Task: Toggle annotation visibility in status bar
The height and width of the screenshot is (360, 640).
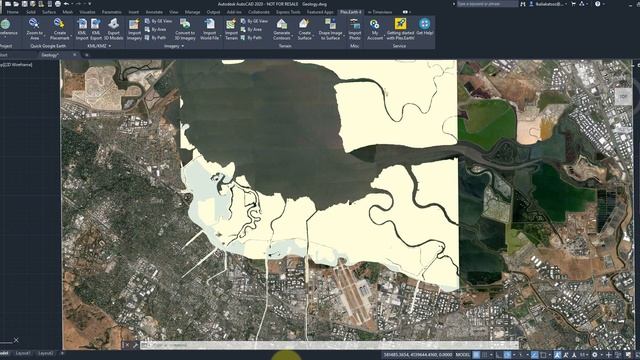Action: coord(558,355)
